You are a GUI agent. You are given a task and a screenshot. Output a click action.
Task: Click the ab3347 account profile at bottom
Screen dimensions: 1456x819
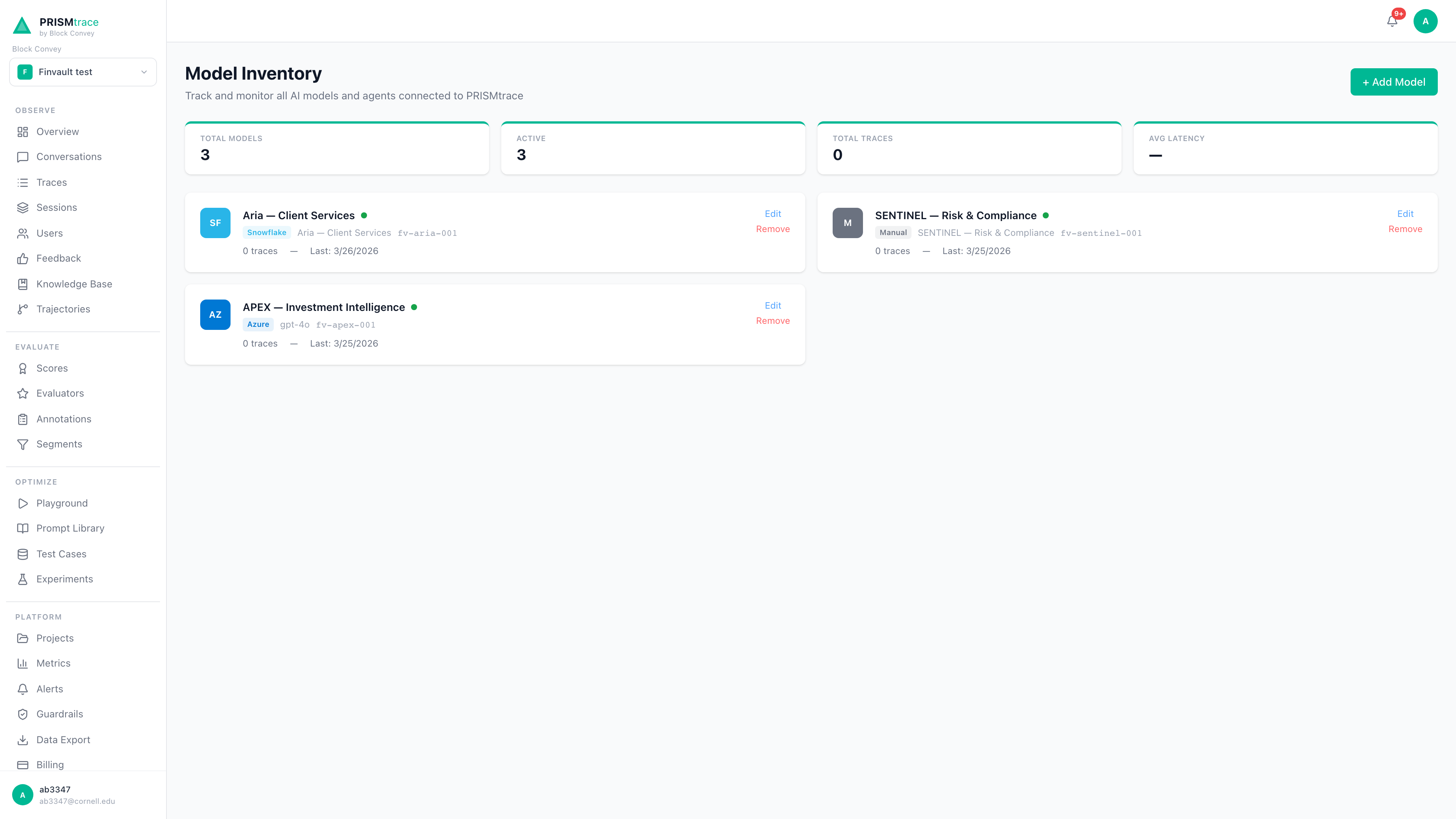(83, 795)
